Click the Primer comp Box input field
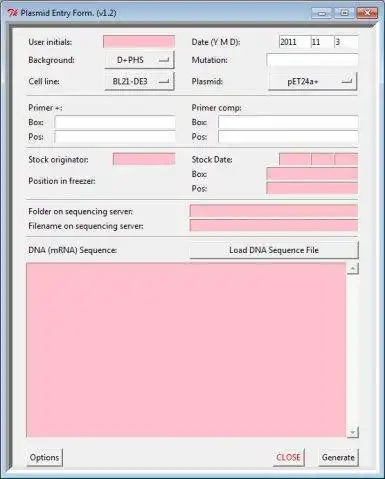385x479 pixels. [x=288, y=122]
